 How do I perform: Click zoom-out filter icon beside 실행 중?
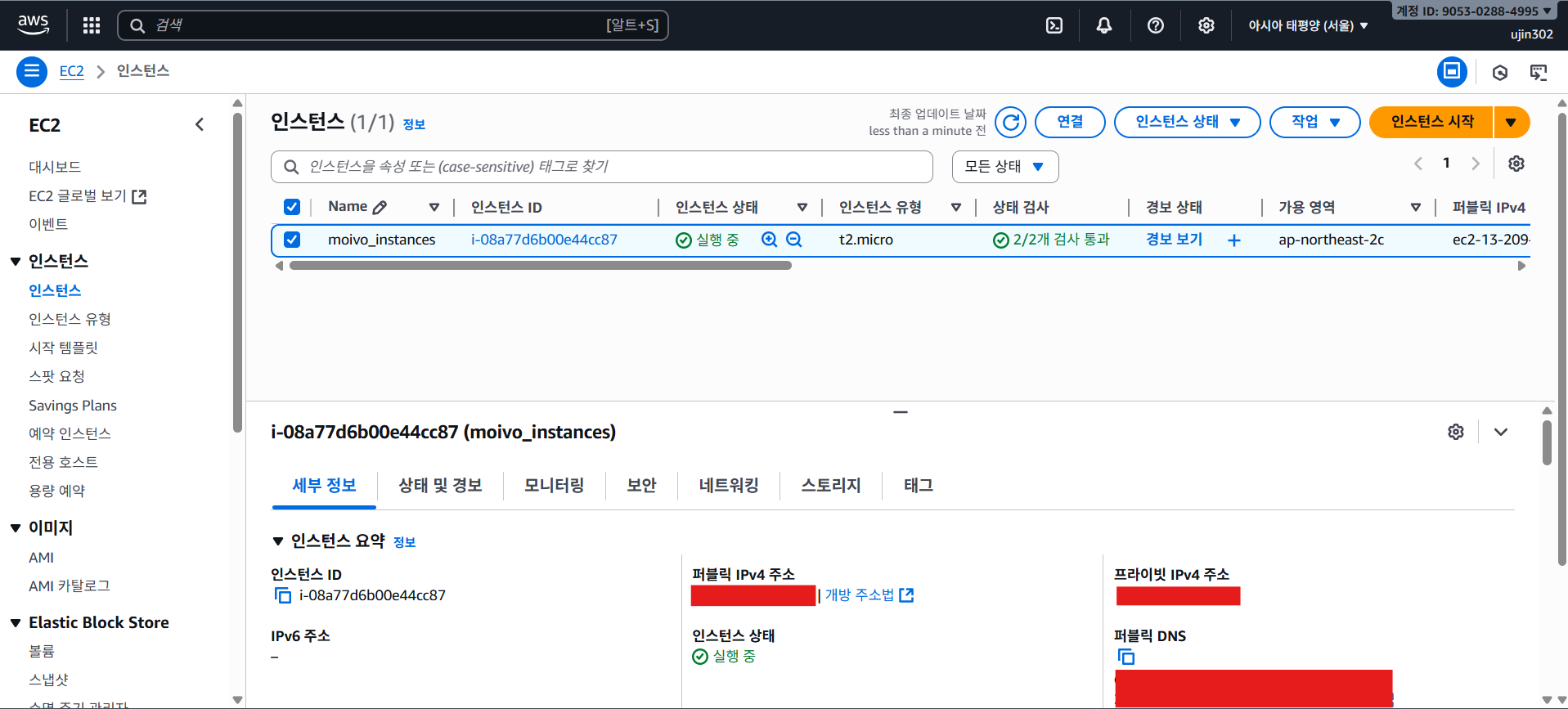pyautogui.click(x=793, y=240)
